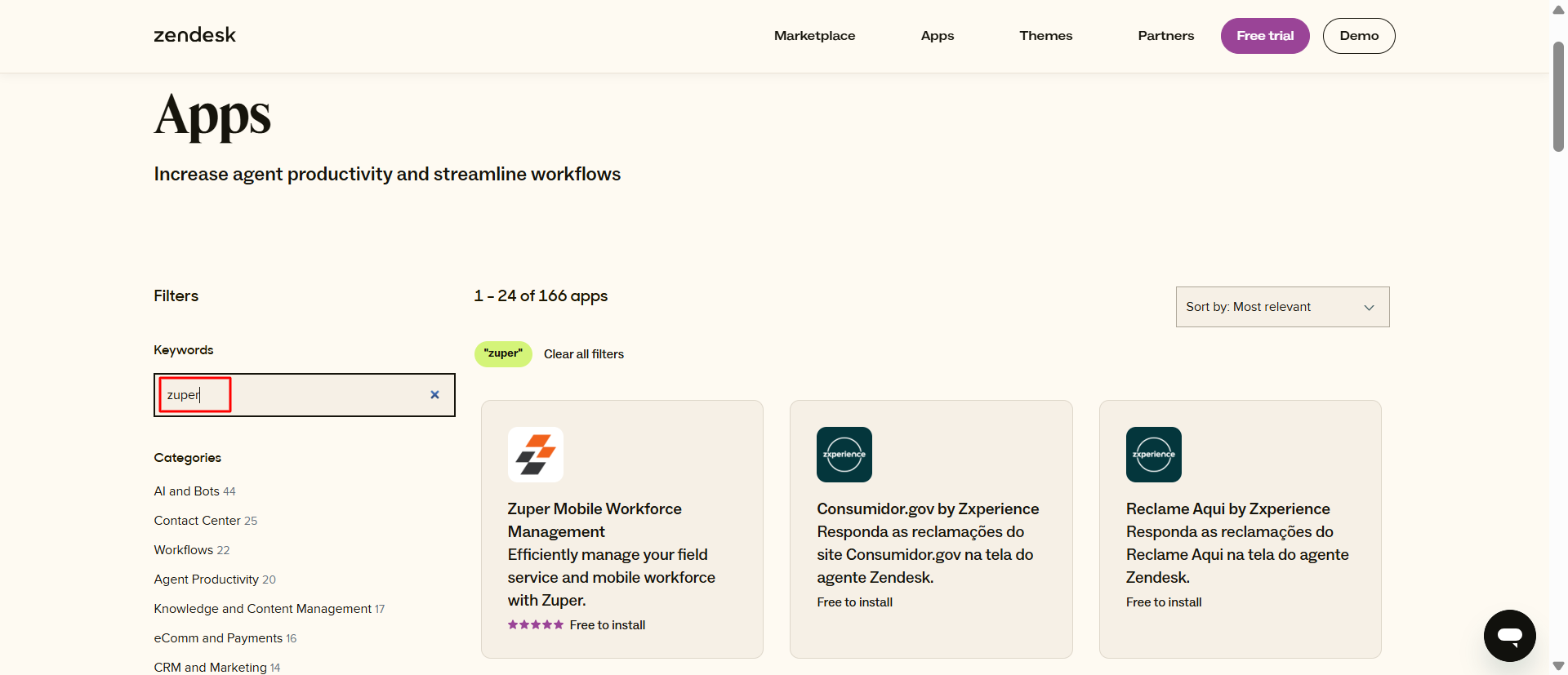Click the Keywords label
This screenshot has height=675, width=1568.
[x=184, y=350]
